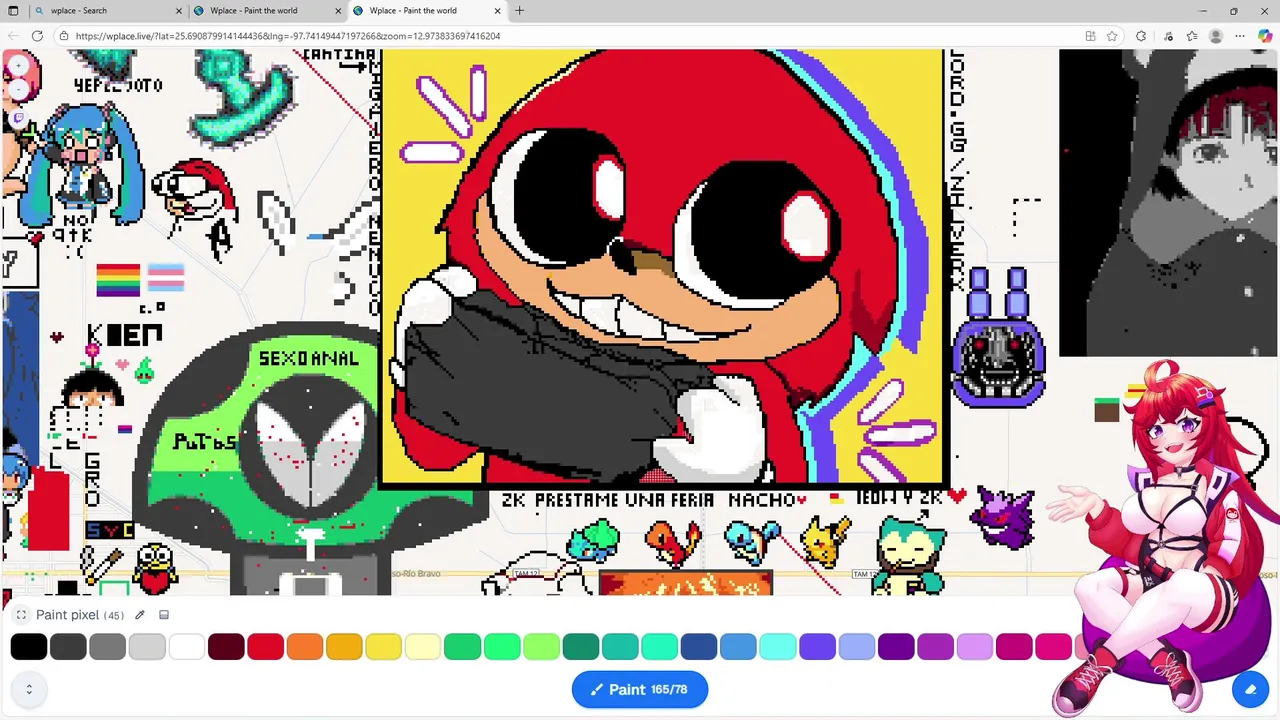Pick the bright spring green swatch
This screenshot has width=1280, height=720.
point(502,646)
